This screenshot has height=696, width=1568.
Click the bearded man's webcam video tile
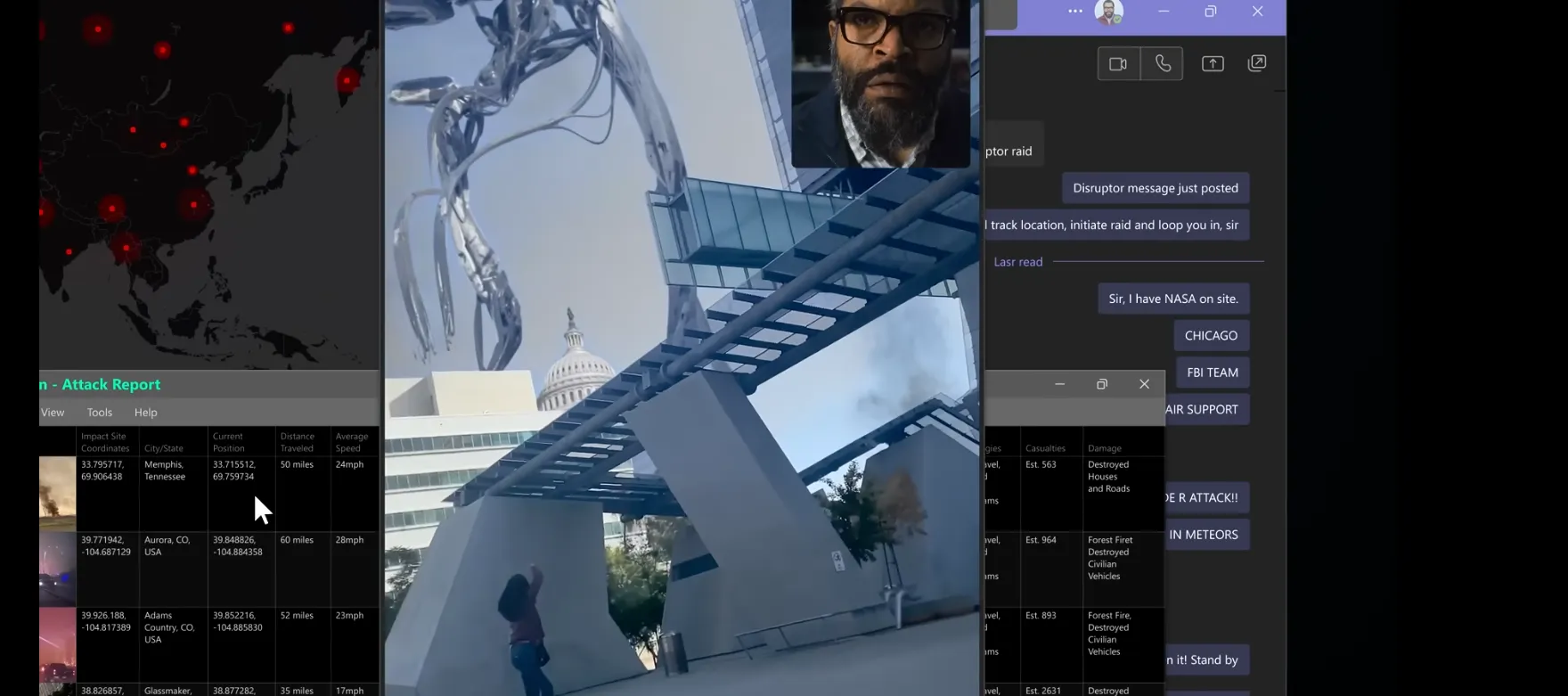(880, 83)
